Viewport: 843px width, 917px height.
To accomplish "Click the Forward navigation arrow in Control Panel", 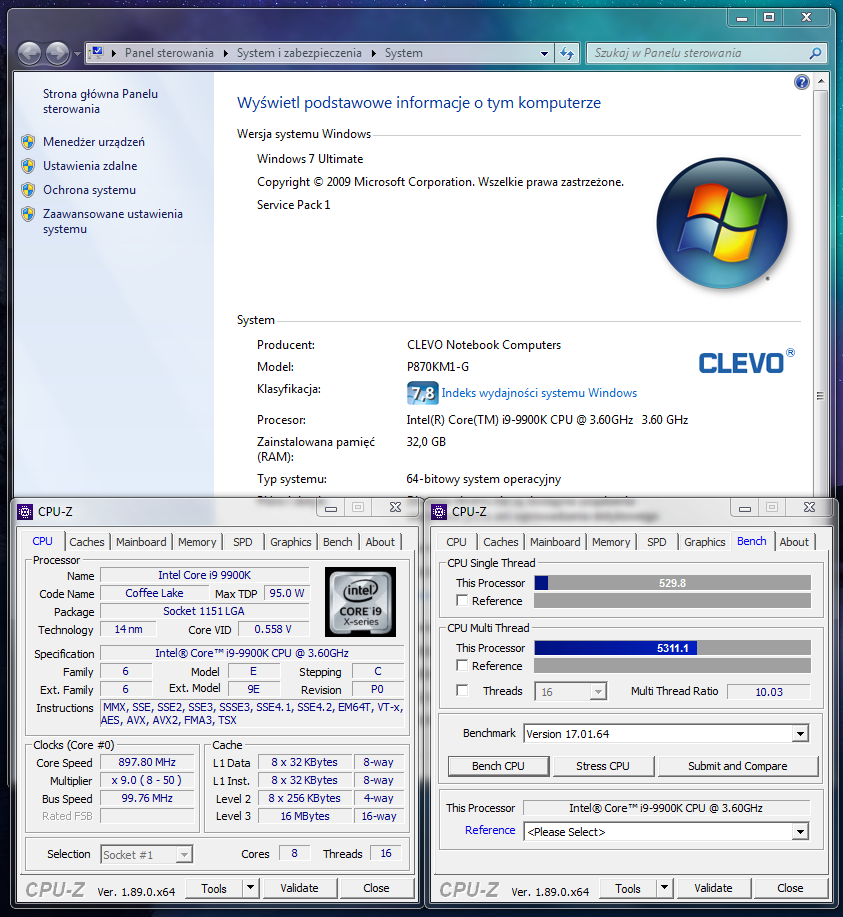I will pos(57,54).
